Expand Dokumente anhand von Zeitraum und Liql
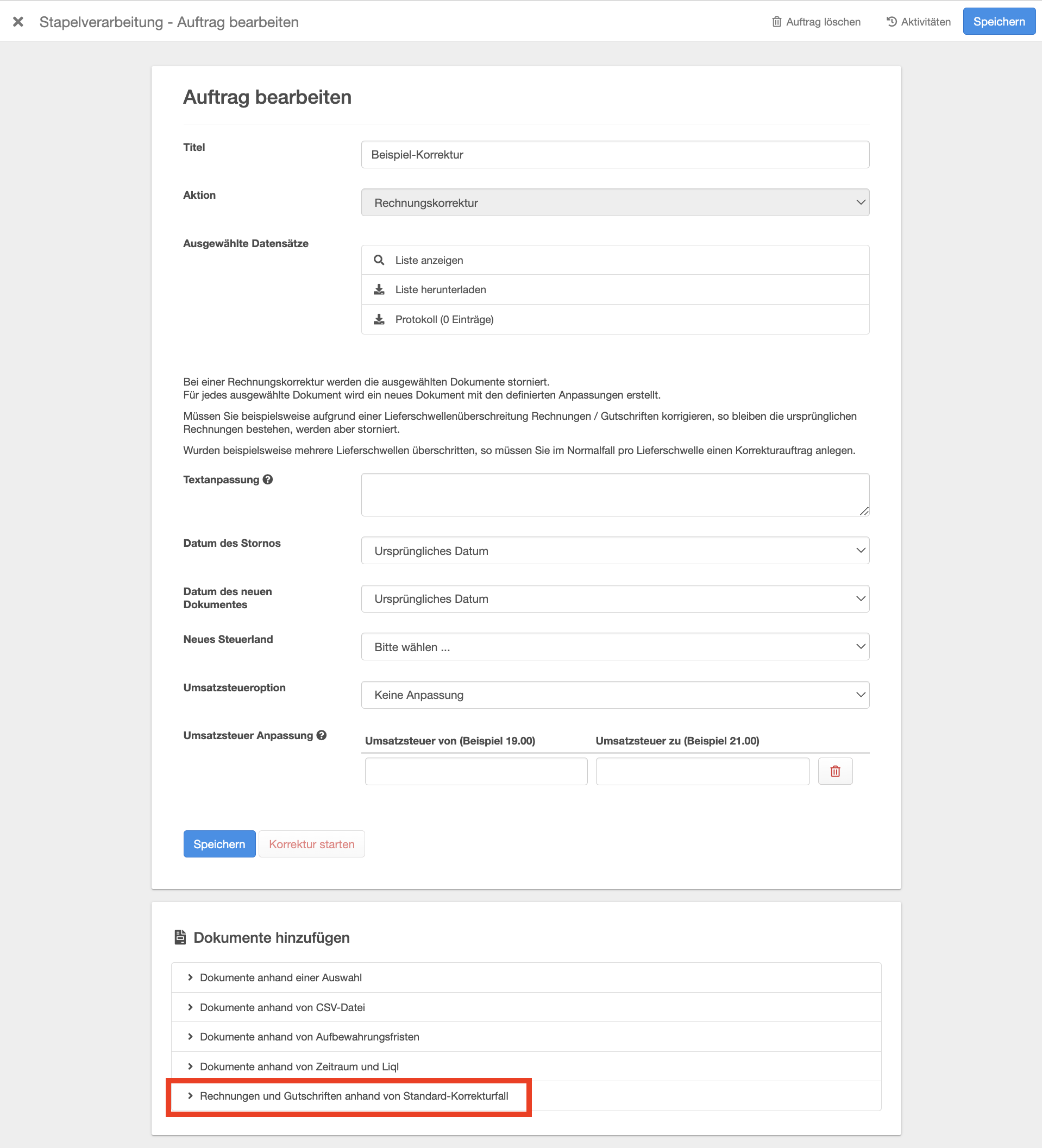The image size is (1042, 1148). click(526, 1066)
